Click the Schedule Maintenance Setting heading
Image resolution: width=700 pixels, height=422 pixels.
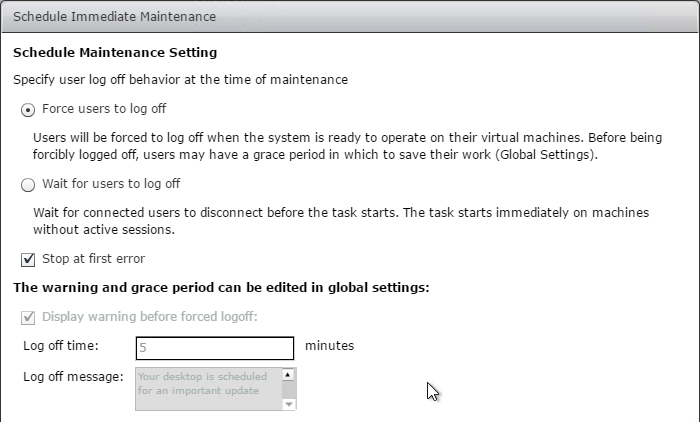(115, 53)
